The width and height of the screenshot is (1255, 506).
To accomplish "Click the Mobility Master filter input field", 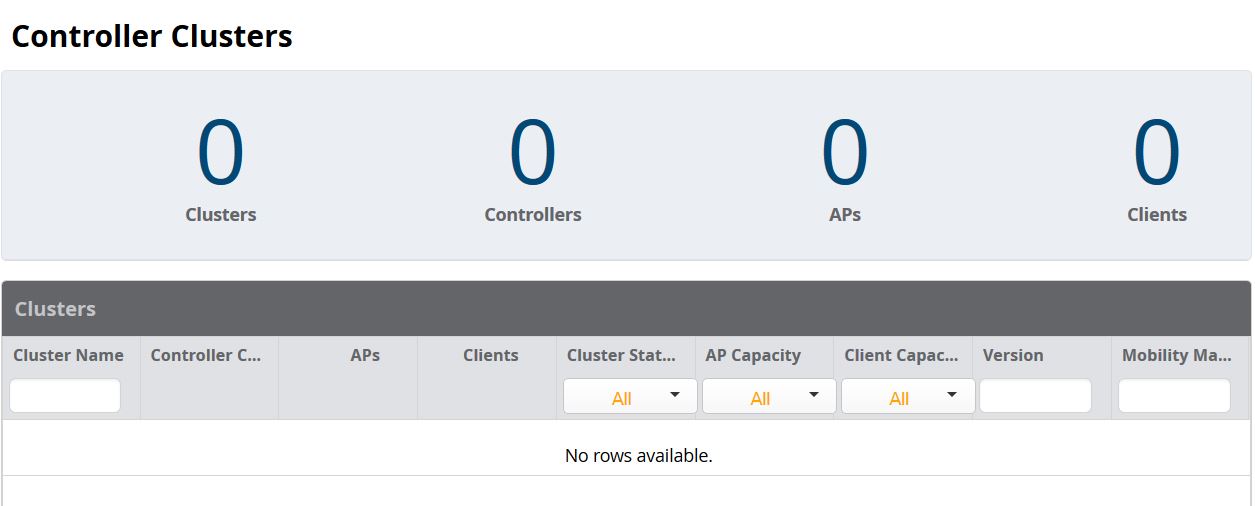I will point(1174,396).
